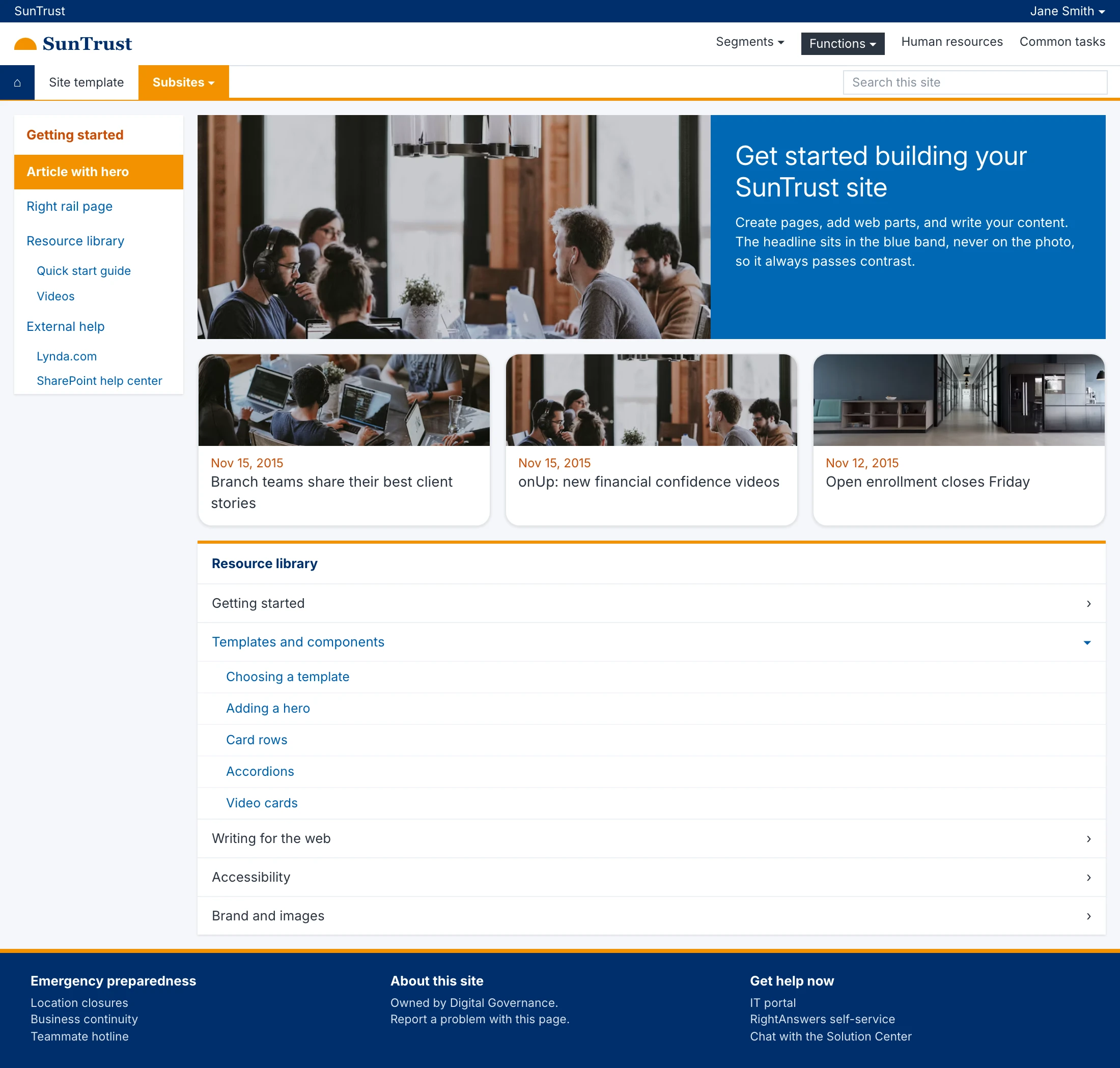Go to Human resources
This screenshot has height=1068, width=1120.
click(x=951, y=42)
